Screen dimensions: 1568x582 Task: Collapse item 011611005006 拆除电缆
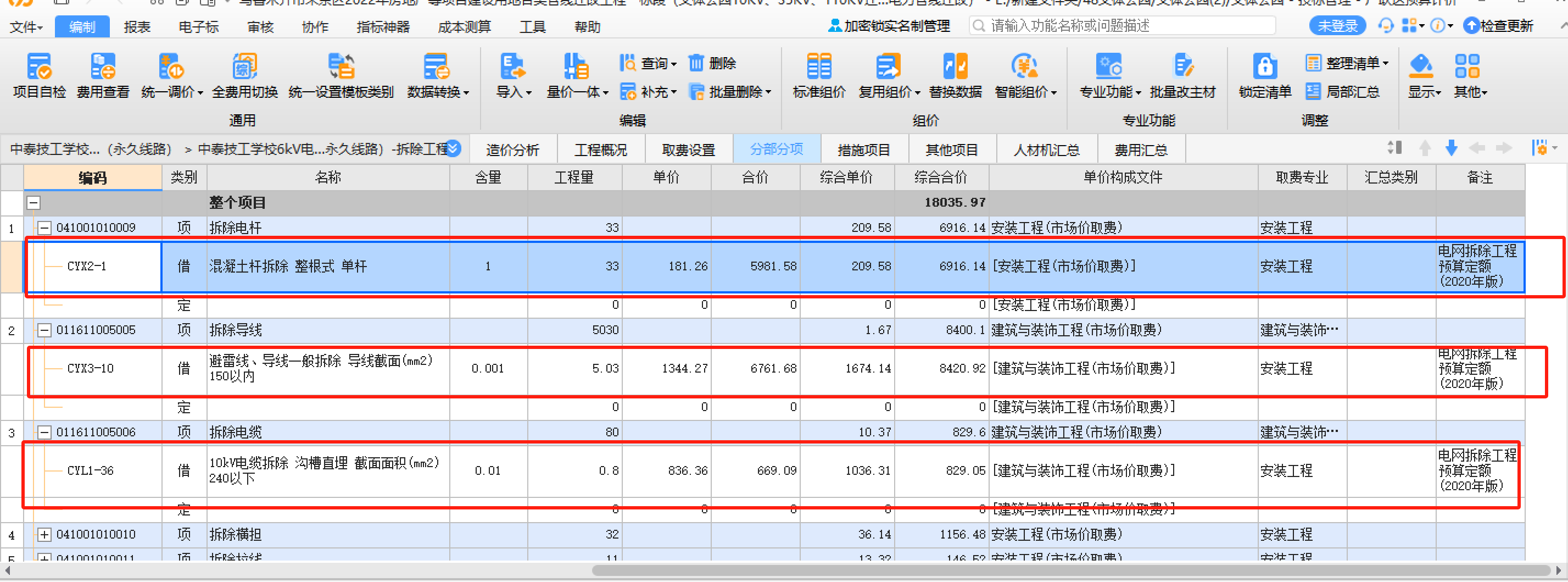(44, 432)
